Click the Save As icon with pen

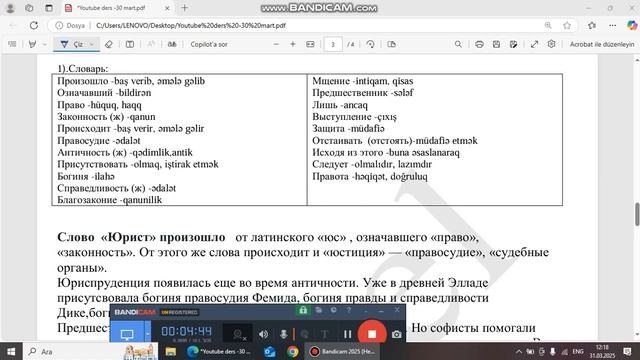(513, 44)
